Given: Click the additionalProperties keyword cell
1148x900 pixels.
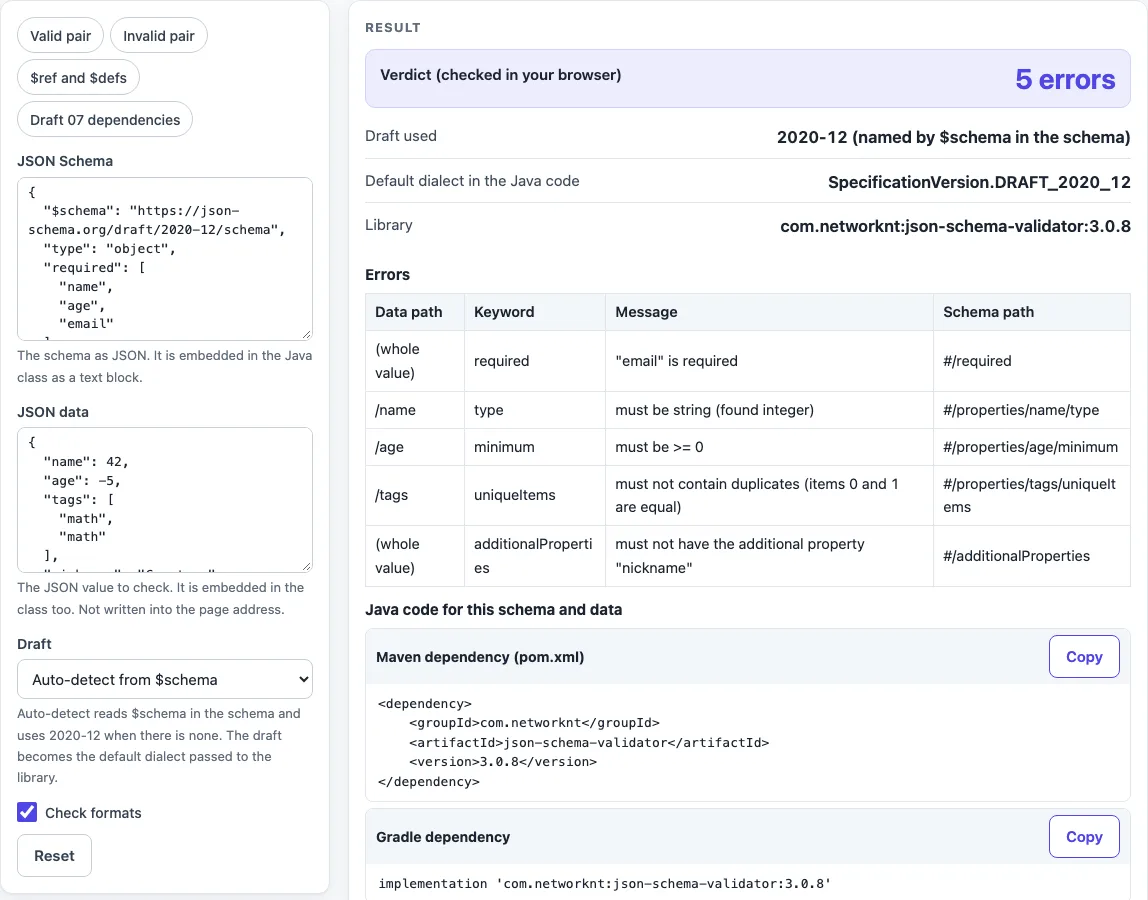Looking at the screenshot, I should point(535,556).
